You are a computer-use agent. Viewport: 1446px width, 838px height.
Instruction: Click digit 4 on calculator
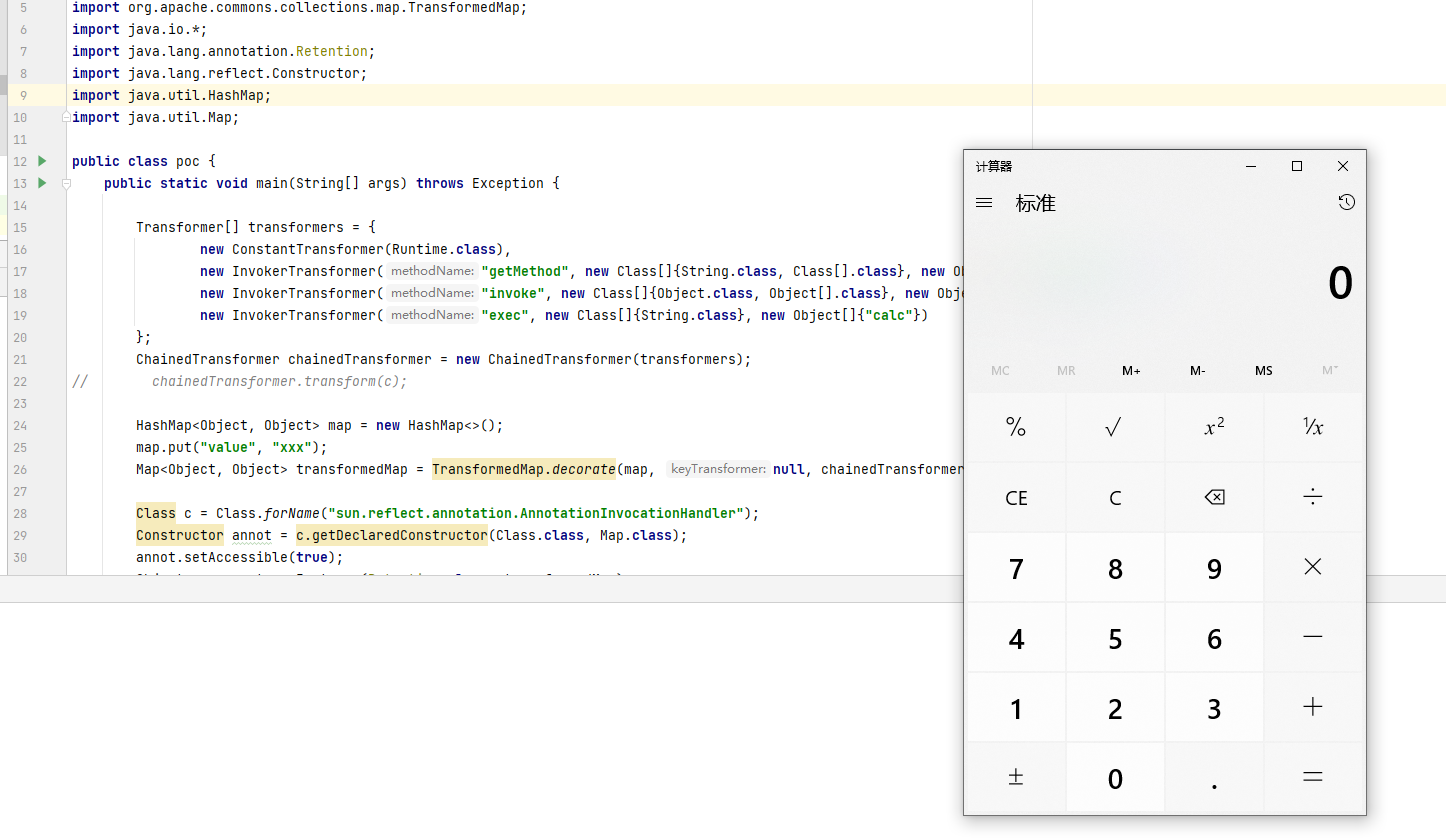1016,637
